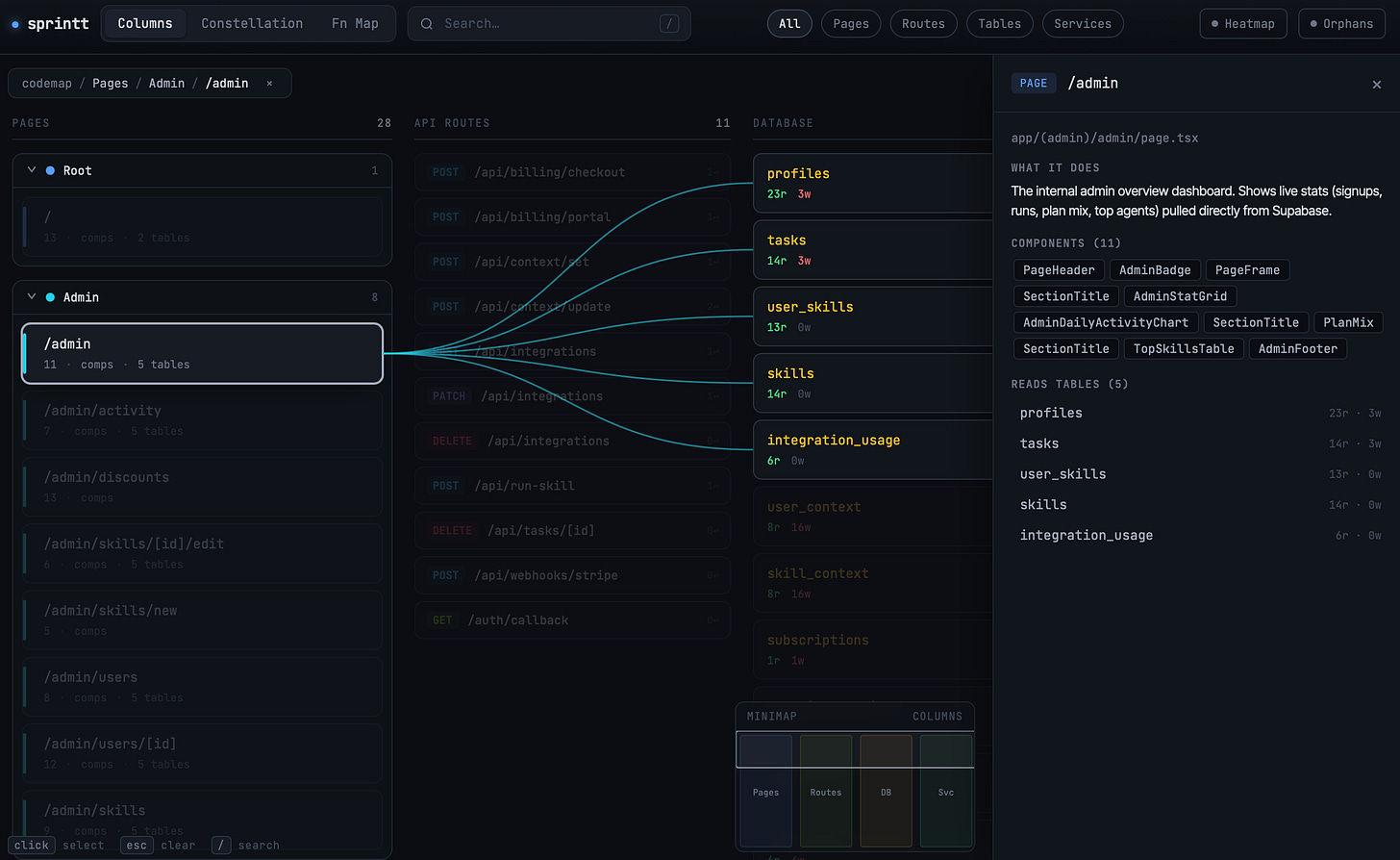1400x860 pixels.
Task: Open the tasks card in the Database column
Action: [873, 249]
